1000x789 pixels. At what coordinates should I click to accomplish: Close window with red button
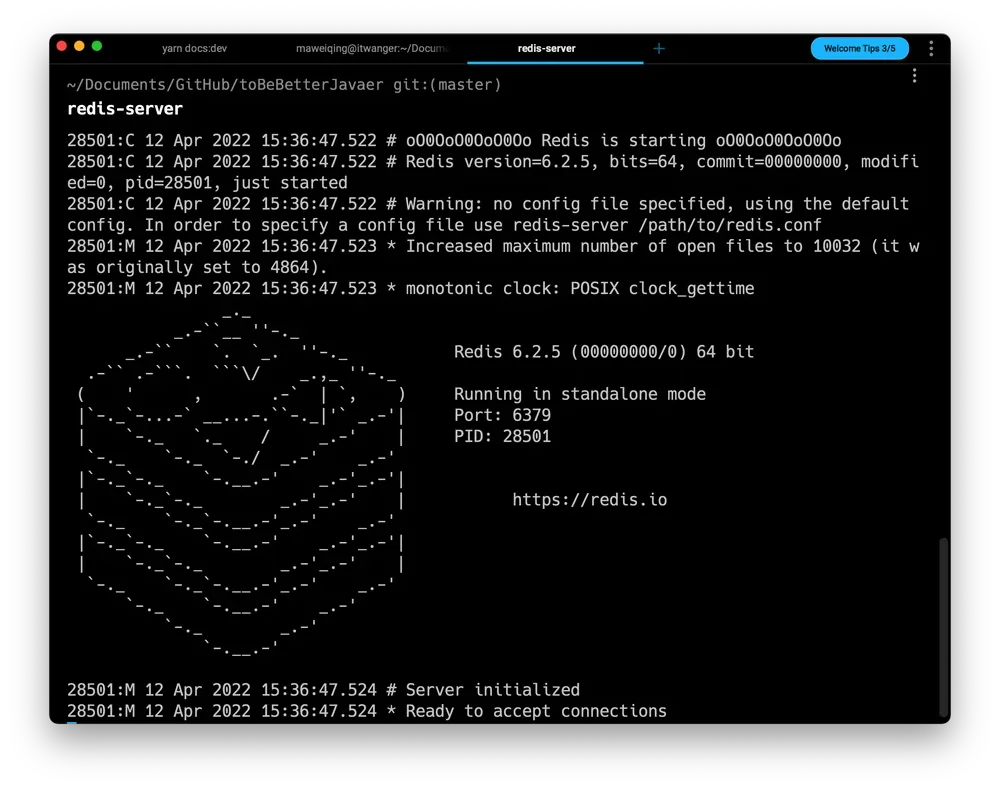tap(62, 46)
